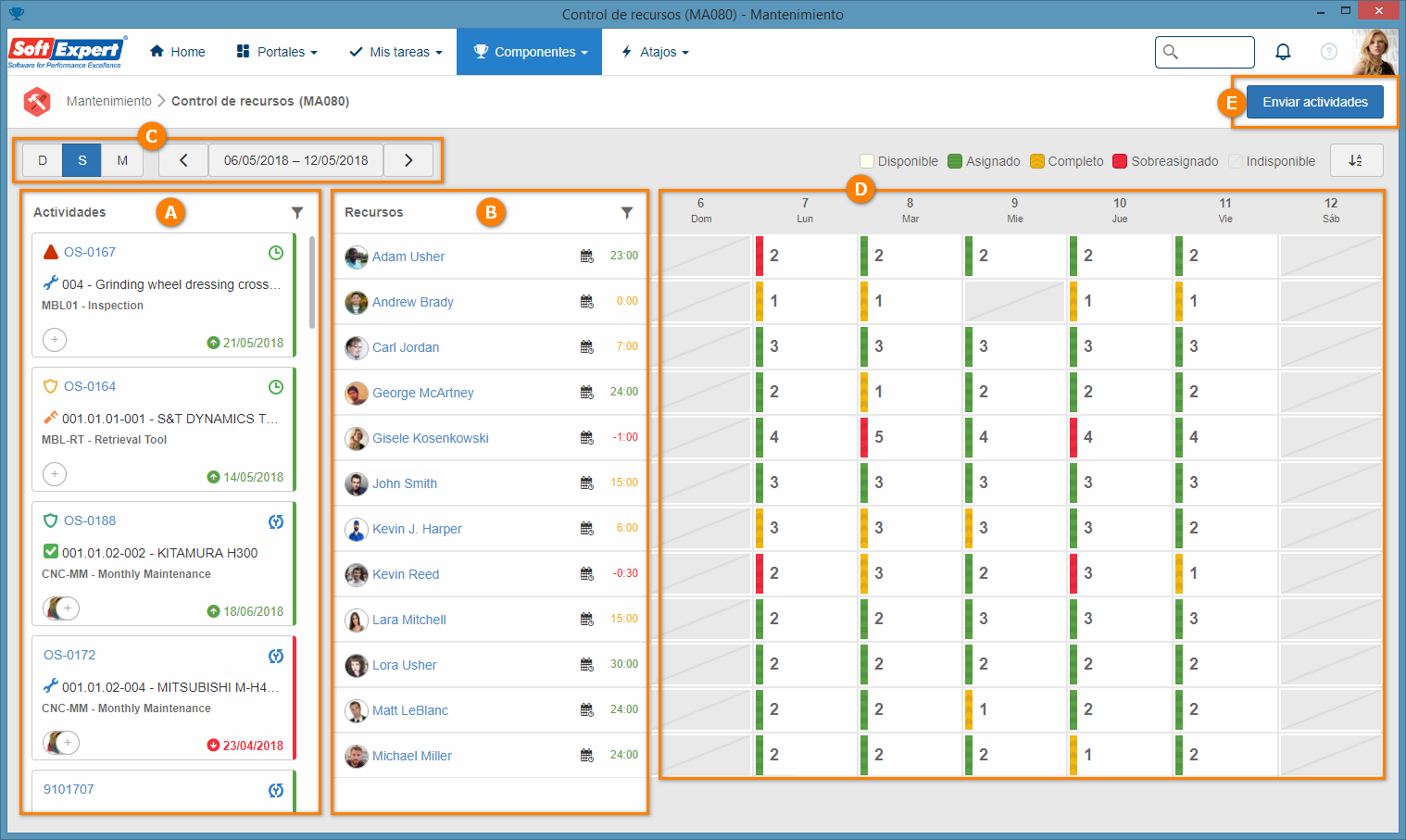Go to Home

click(x=178, y=52)
